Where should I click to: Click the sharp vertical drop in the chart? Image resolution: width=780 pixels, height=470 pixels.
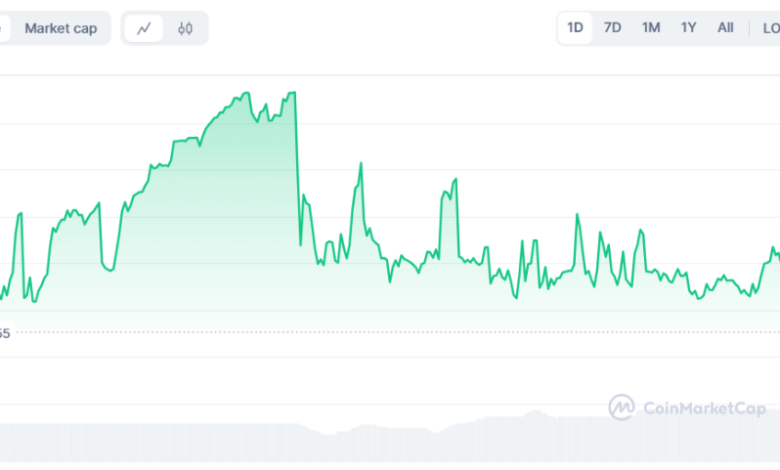298,170
